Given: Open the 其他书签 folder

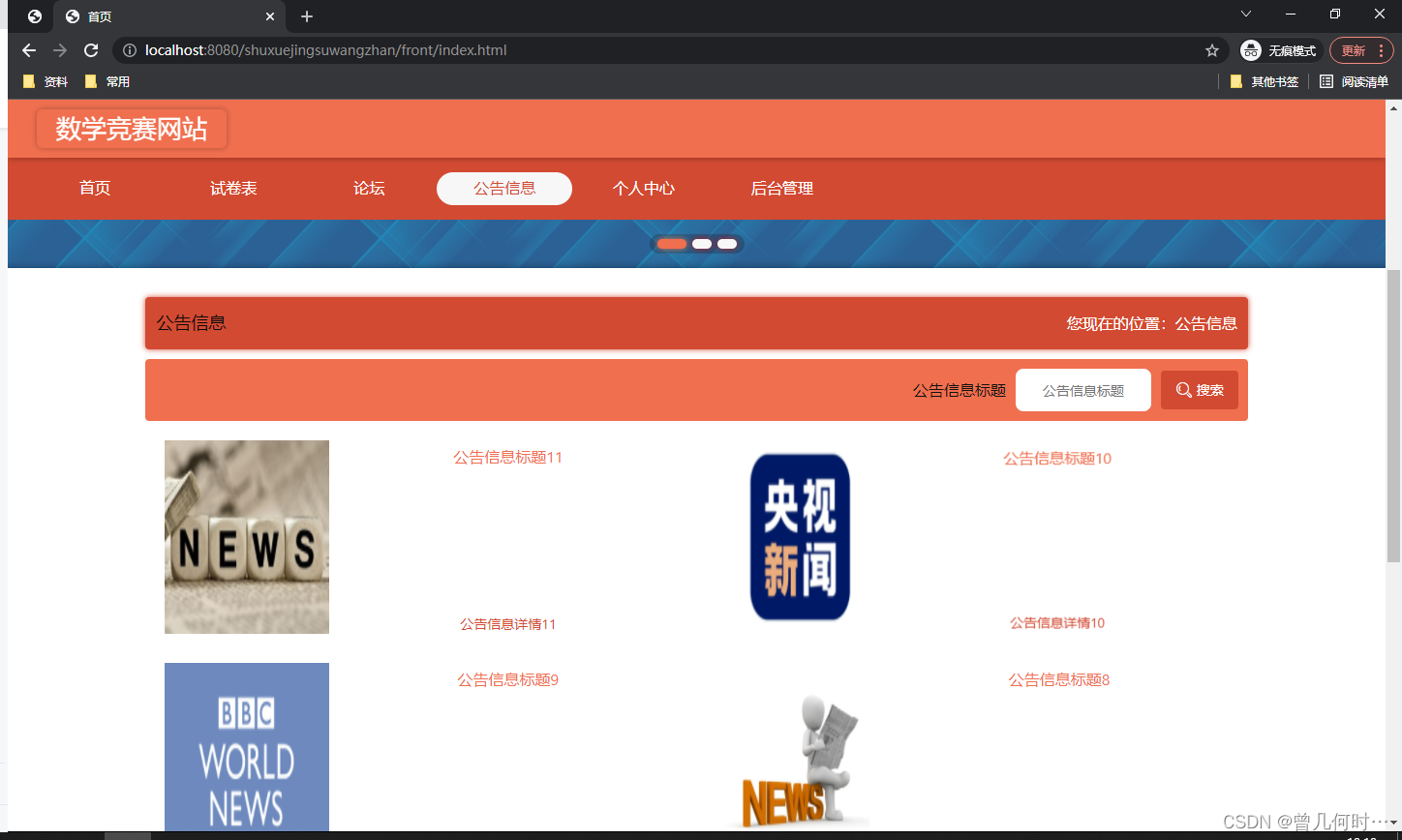Looking at the screenshot, I should click(x=1265, y=82).
